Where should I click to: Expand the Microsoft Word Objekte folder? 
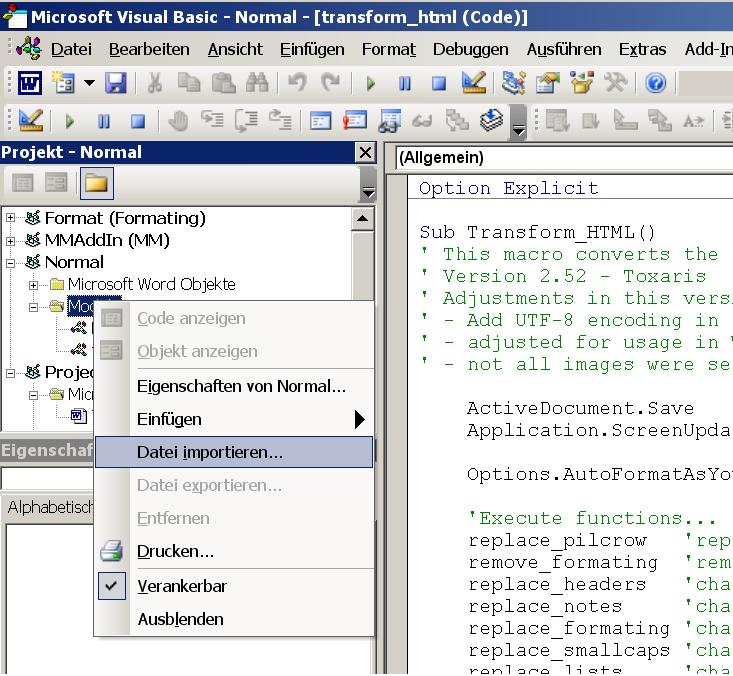point(33,285)
